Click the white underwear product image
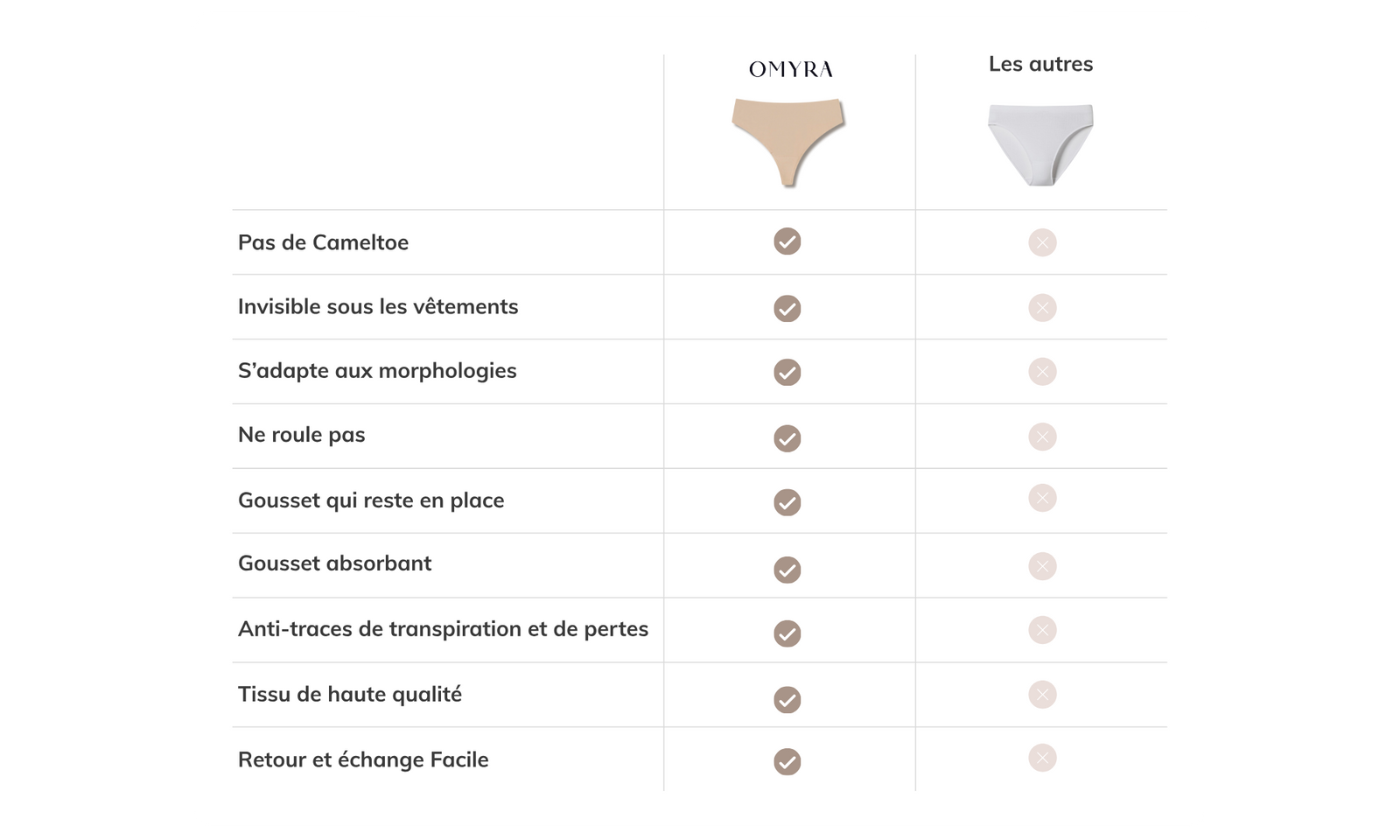 tap(1040, 143)
